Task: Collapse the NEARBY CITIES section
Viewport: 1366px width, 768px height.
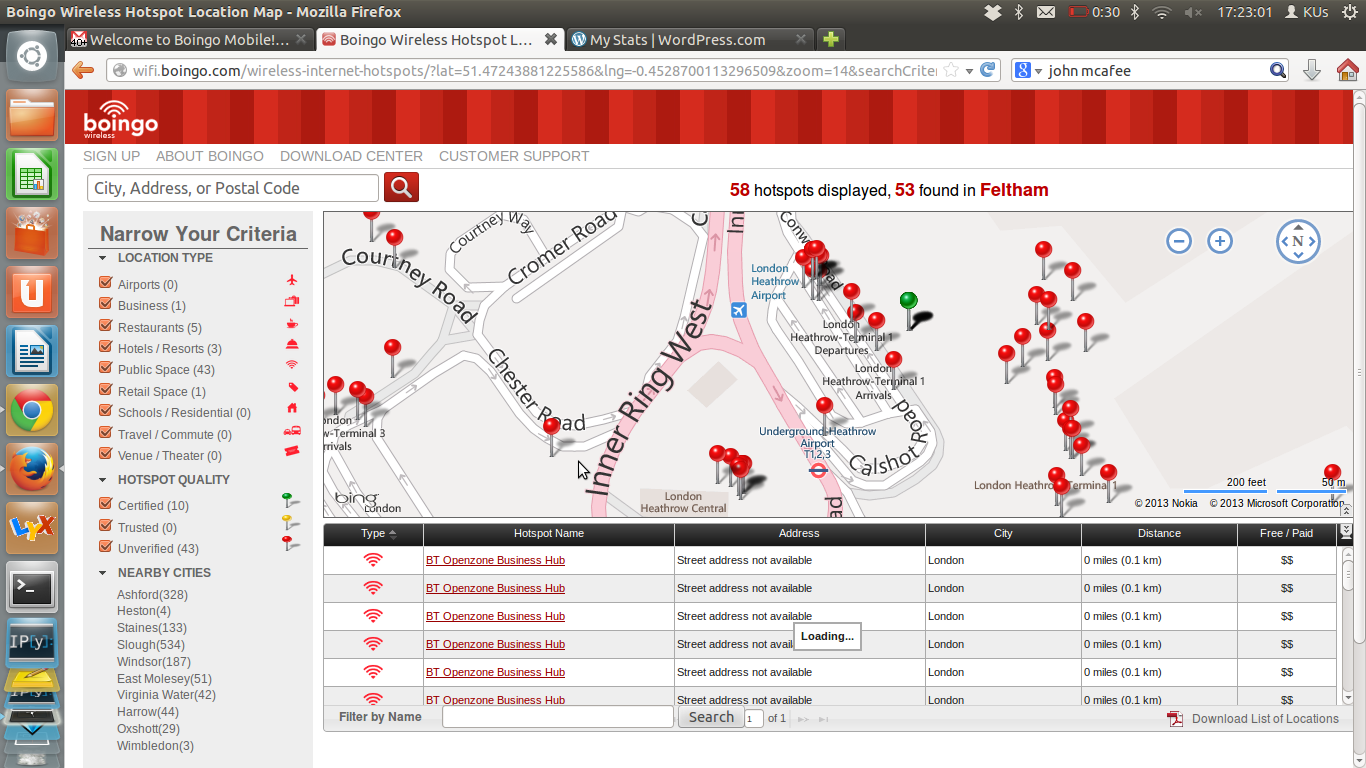Action: pos(103,573)
